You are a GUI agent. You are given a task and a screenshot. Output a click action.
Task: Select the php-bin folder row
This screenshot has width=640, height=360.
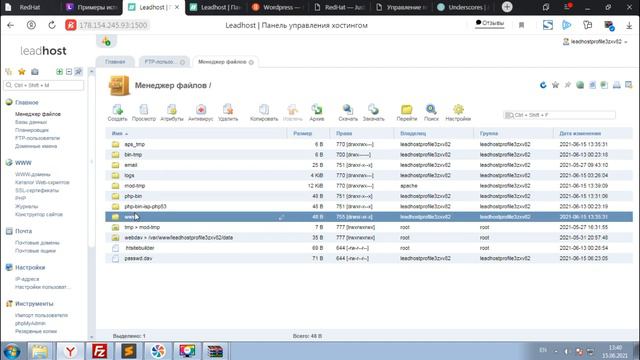(x=369, y=196)
